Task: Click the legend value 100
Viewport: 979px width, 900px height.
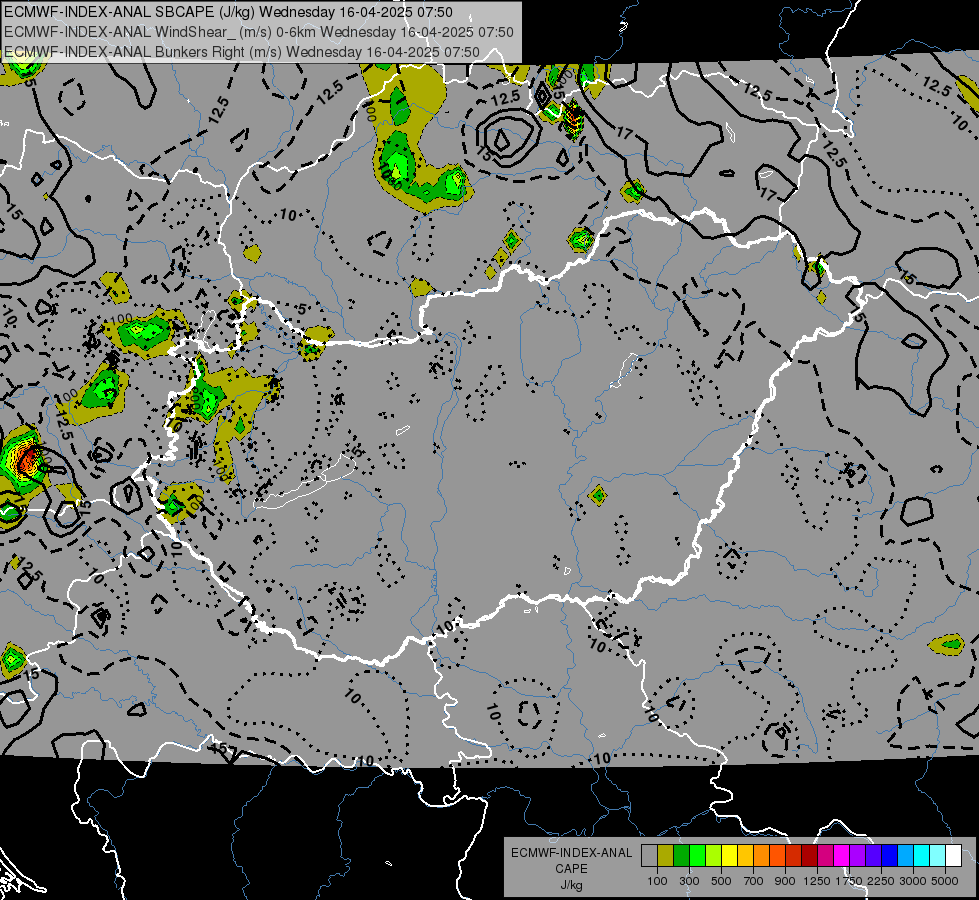Action: pos(657,881)
